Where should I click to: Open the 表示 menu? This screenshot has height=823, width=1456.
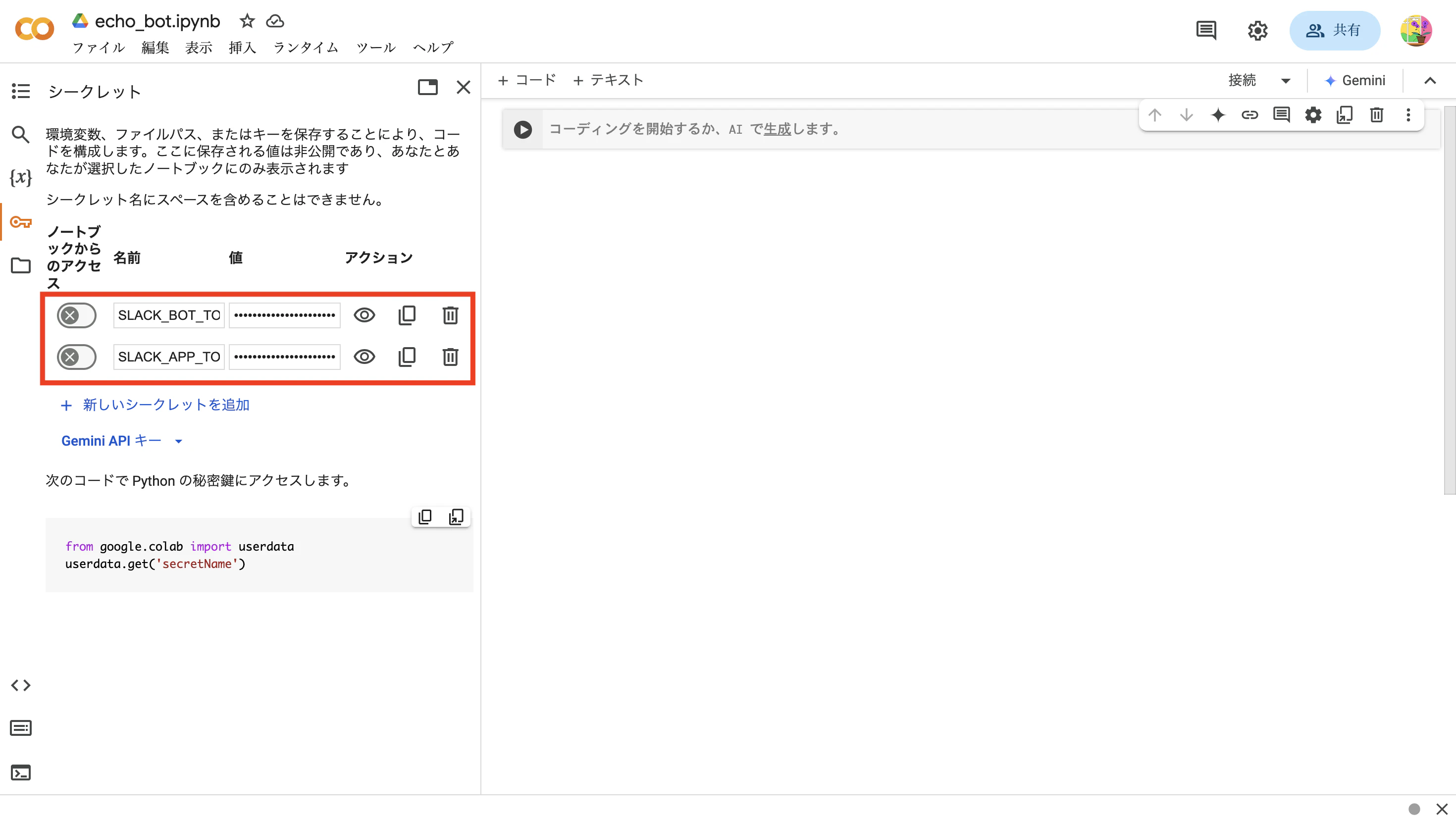(x=199, y=48)
